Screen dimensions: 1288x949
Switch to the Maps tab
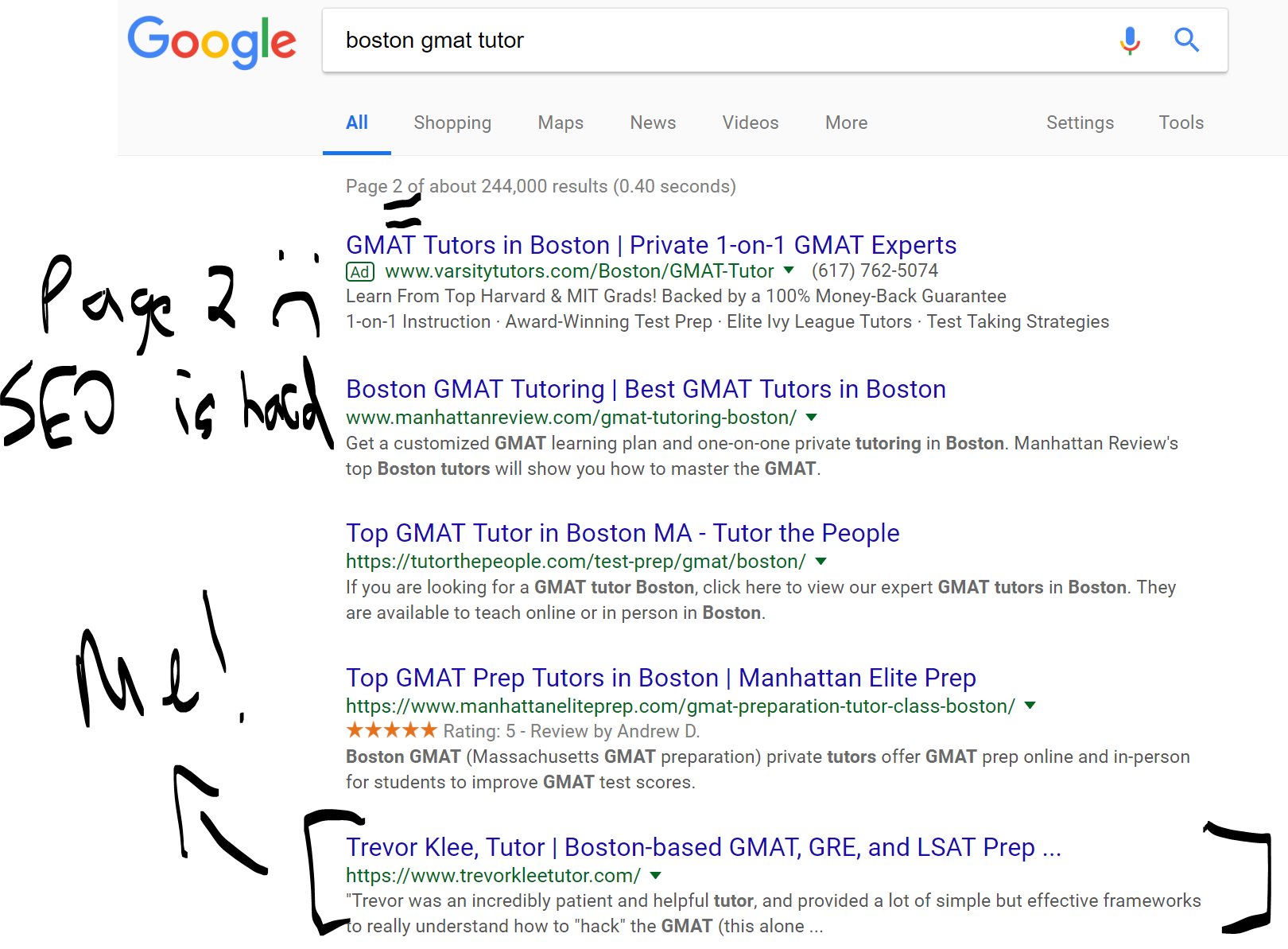pos(561,123)
